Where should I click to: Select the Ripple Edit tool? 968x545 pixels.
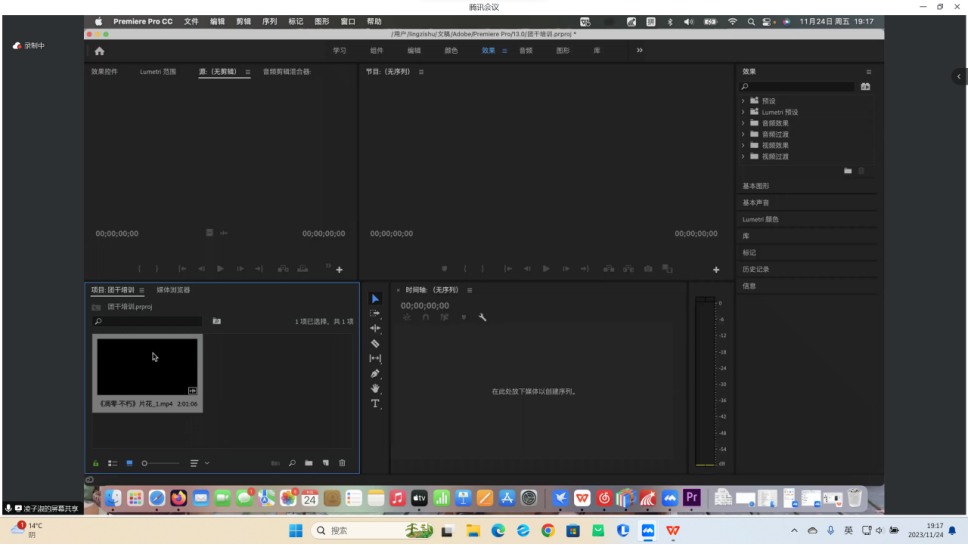click(x=375, y=328)
